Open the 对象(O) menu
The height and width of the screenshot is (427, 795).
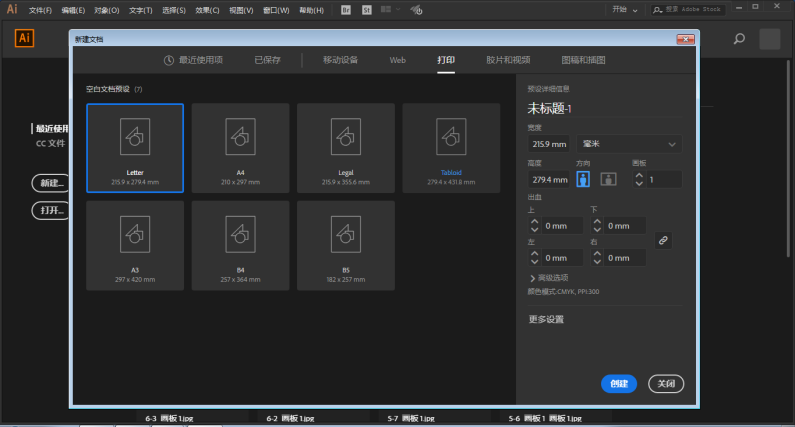(107, 10)
